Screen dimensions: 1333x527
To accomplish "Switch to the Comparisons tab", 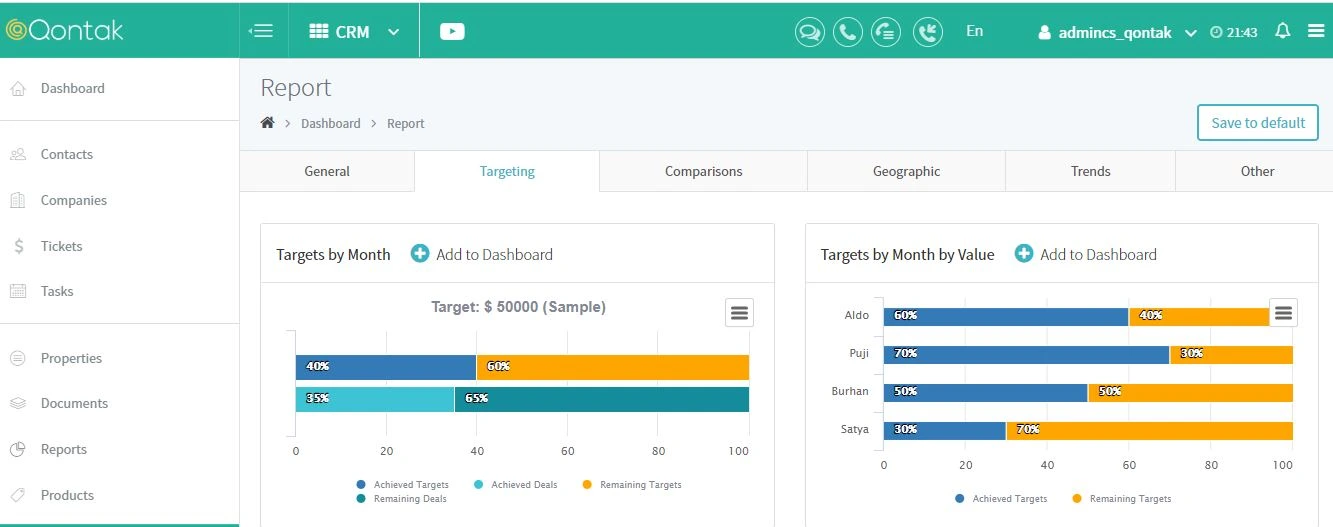I will tap(703, 171).
